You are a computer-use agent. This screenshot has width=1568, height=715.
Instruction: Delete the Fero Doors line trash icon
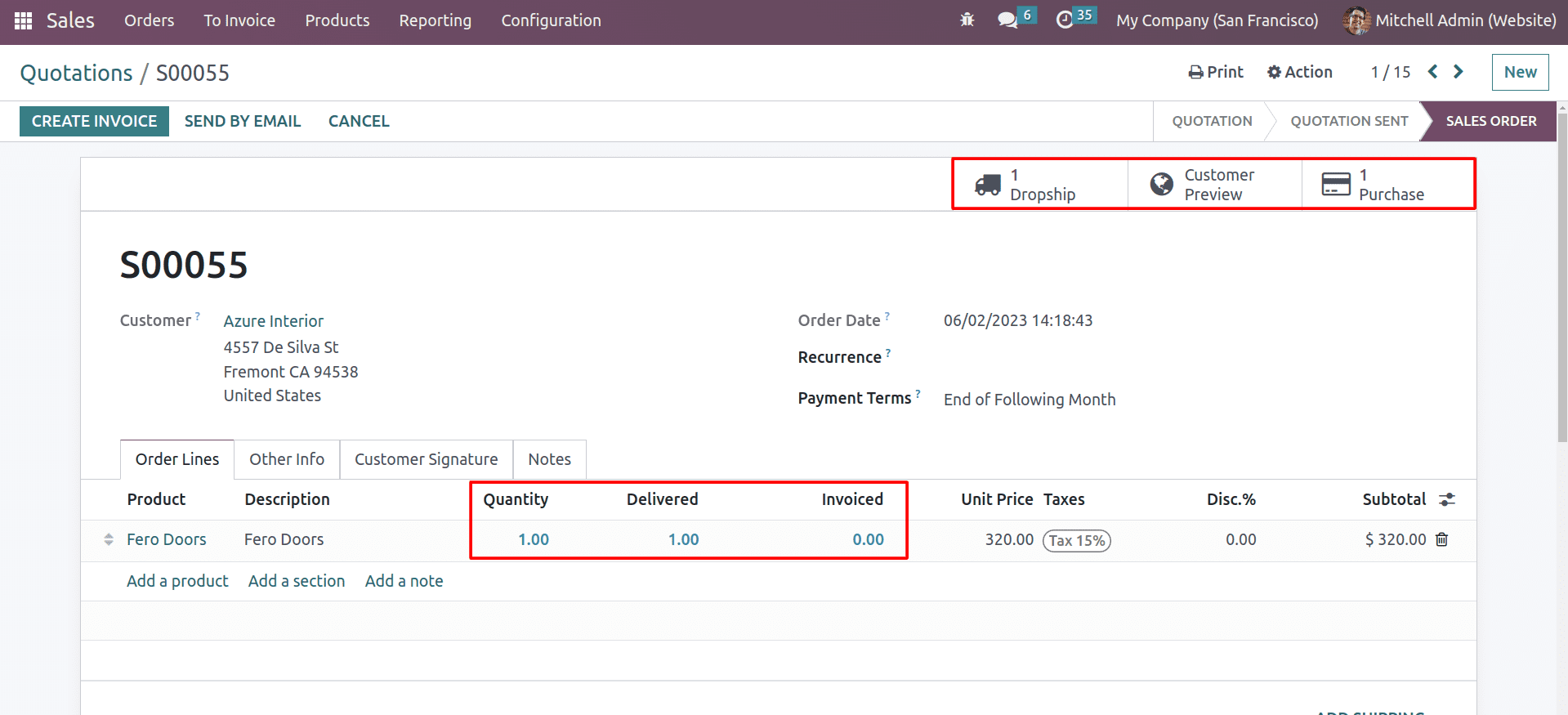[x=1442, y=539]
